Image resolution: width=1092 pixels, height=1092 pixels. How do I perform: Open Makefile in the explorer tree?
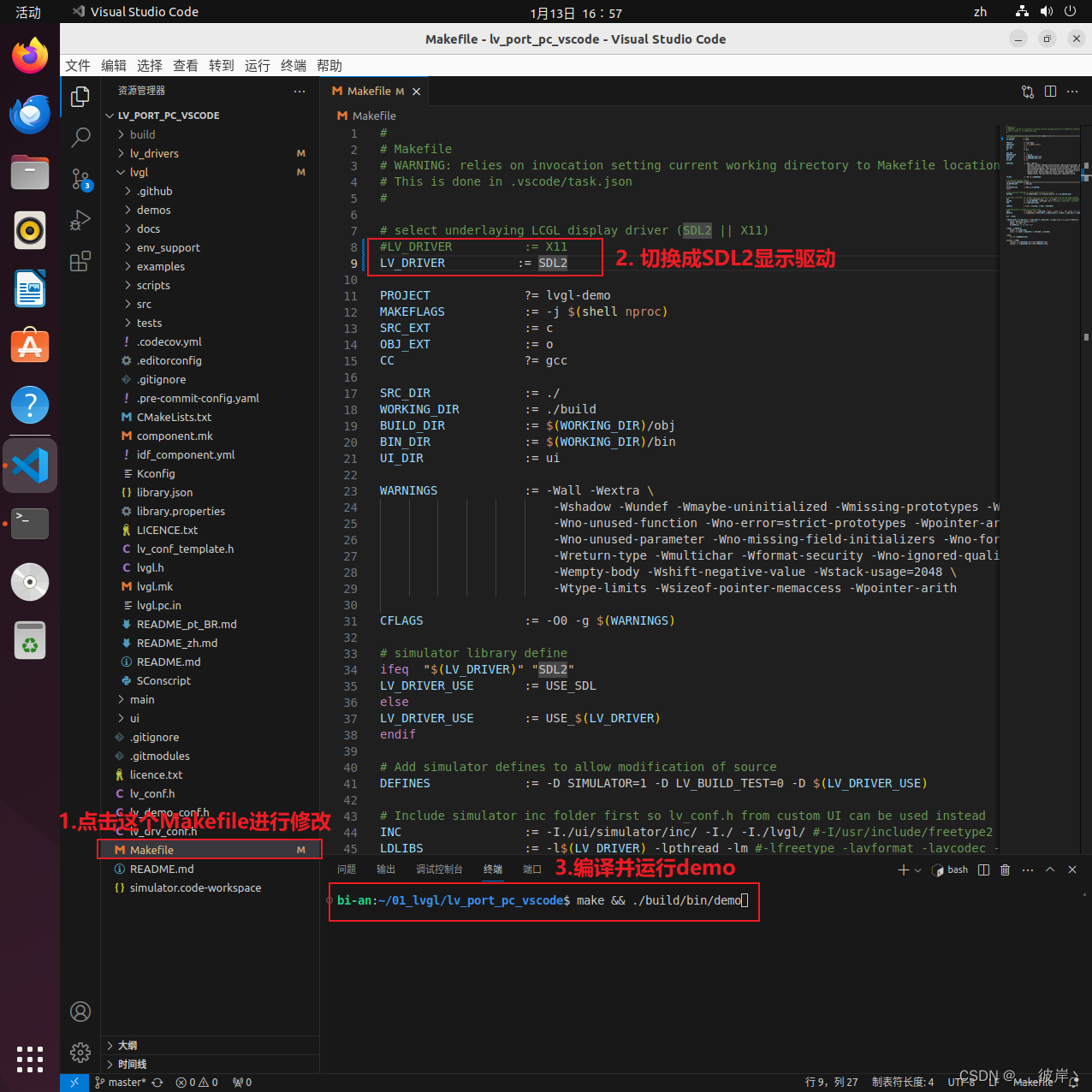tap(210, 850)
